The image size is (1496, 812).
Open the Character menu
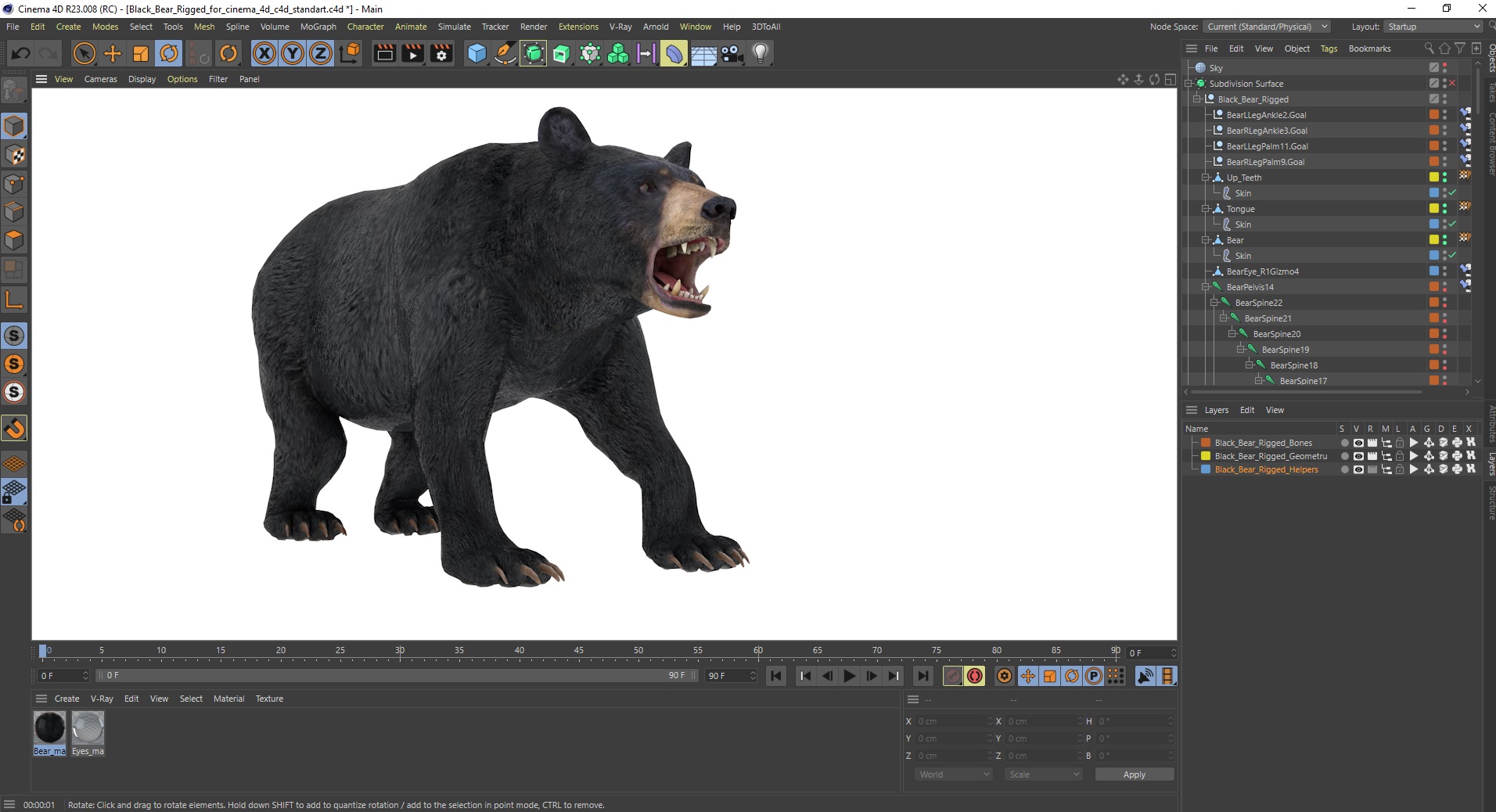pyautogui.click(x=365, y=27)
